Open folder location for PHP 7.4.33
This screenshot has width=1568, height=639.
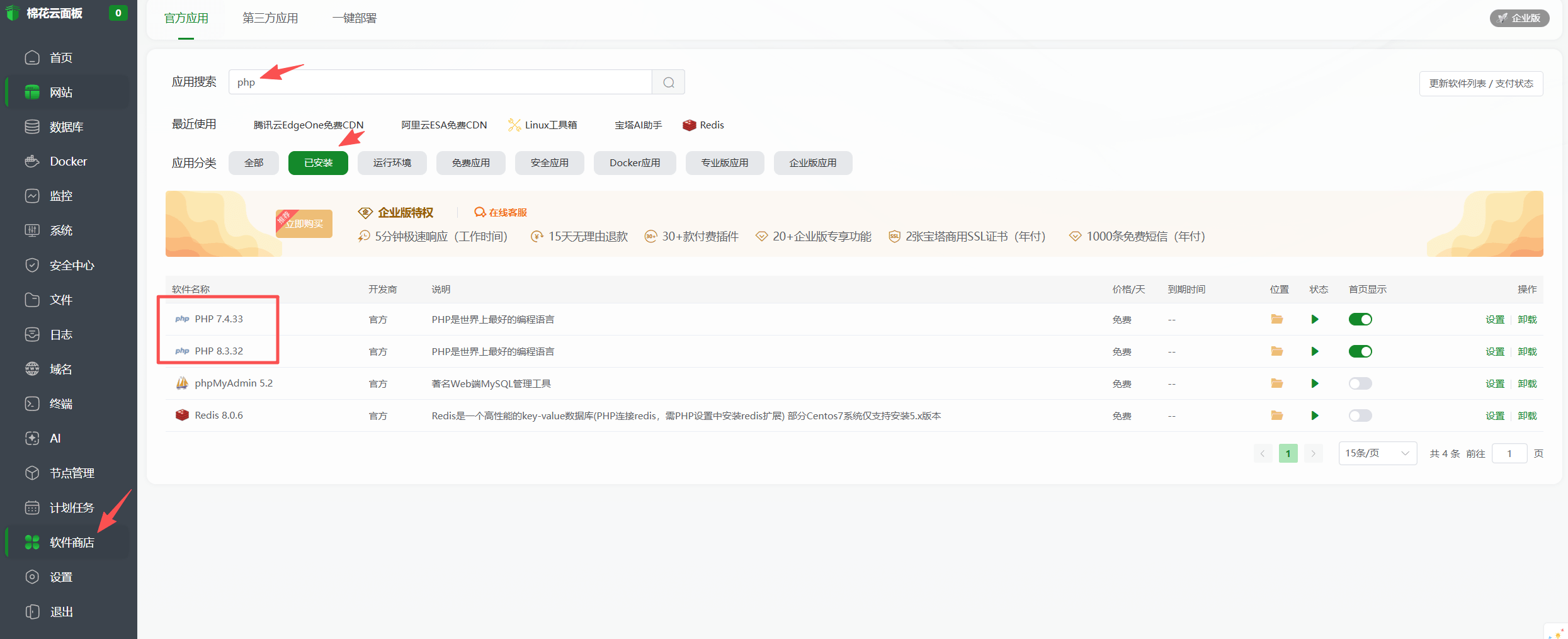(x=1276, y=319)
